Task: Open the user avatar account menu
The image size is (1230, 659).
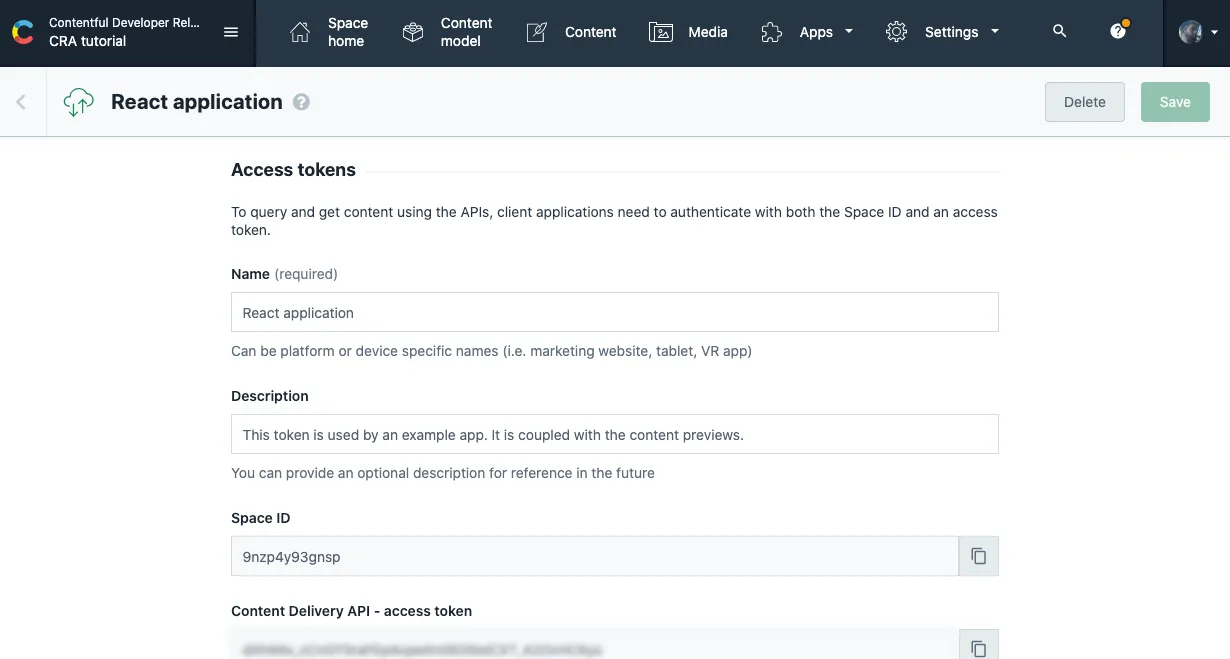Action: 1198,32
